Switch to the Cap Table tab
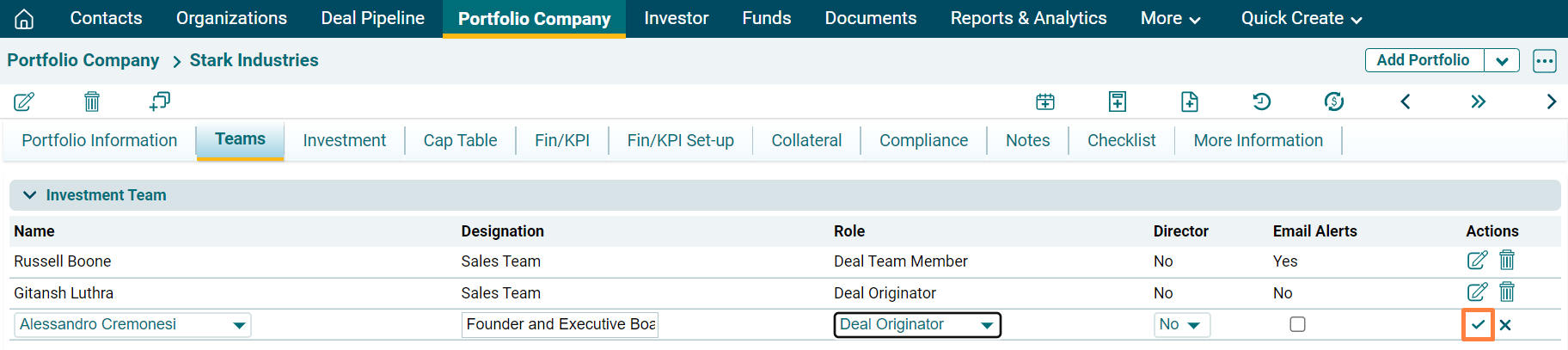The width and height of the screenshot is (1568, 350). point(460,140)
